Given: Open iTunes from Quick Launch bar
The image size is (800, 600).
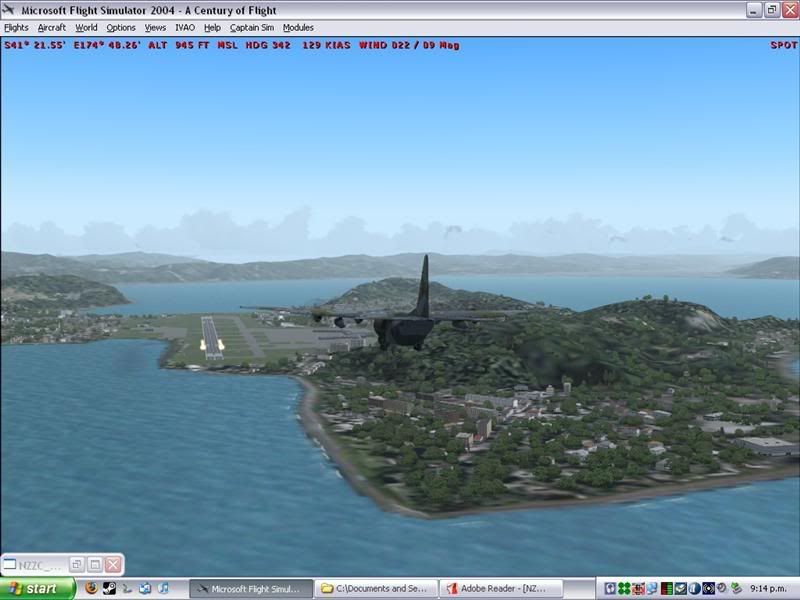Looking at the screenshot, I should pos(163,589).
